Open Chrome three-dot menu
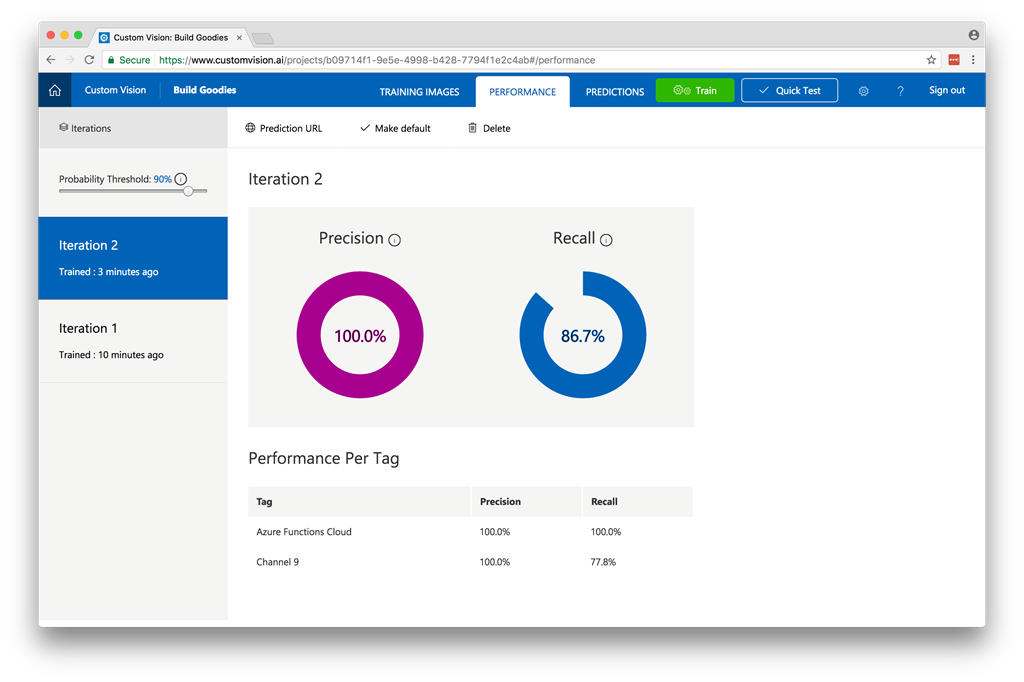 [973, 59]
